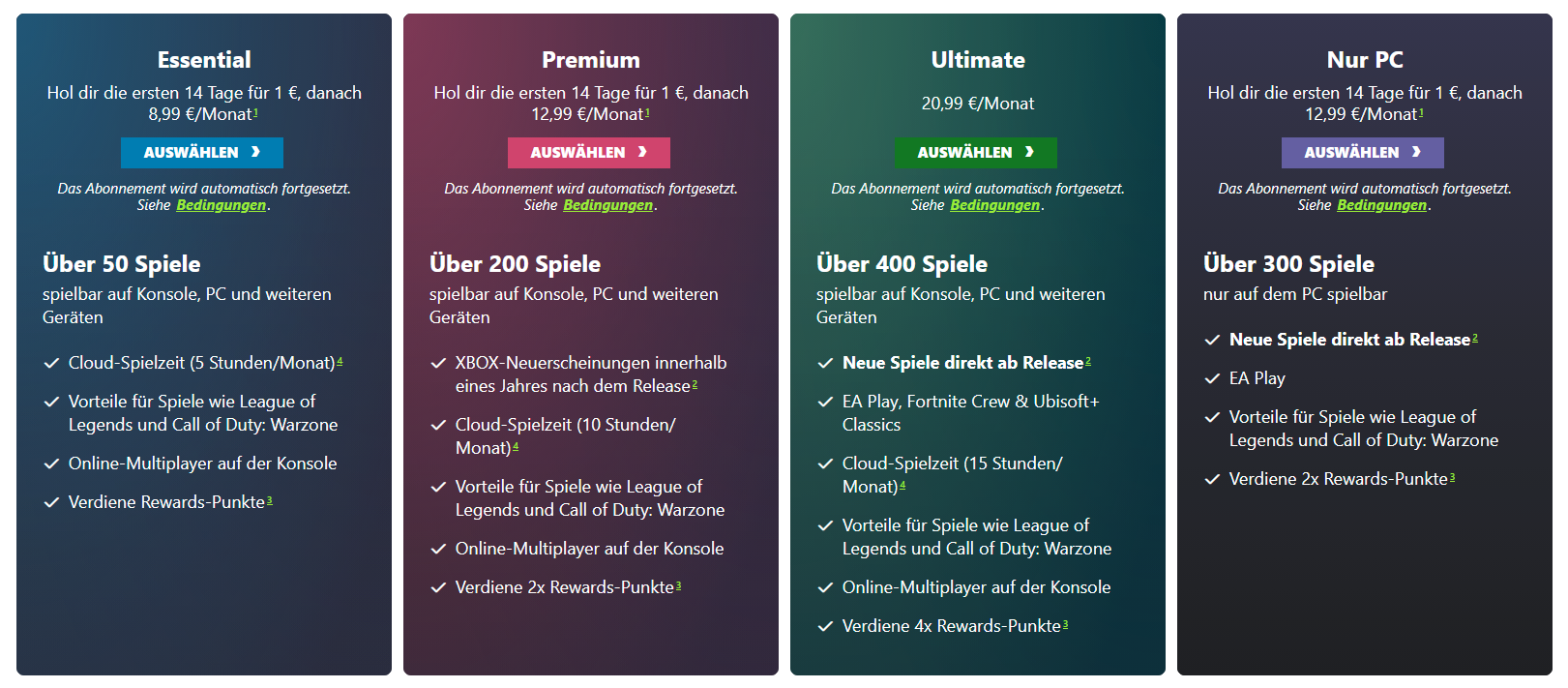Image resolution: width=1568 pixels, height=688 pixels.
Task: Open Bedingungen link under Essential plan
Action: tap(221, 205)
